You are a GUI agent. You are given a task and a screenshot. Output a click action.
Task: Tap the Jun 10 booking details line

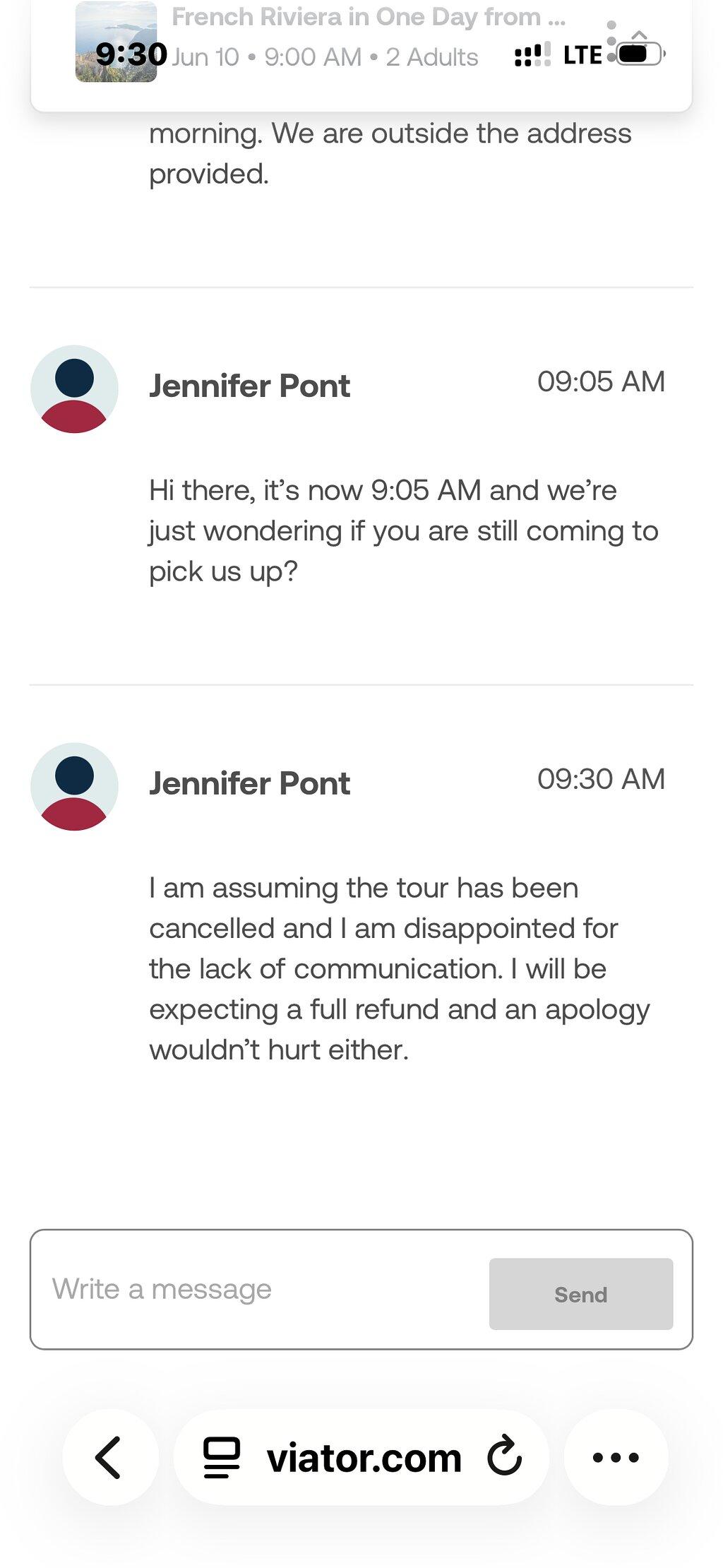coord(325,57)
